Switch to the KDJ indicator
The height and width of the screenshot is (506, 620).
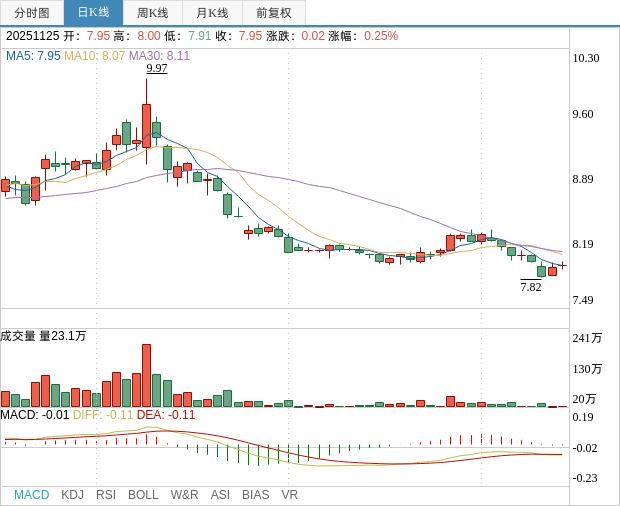point(72,495)
